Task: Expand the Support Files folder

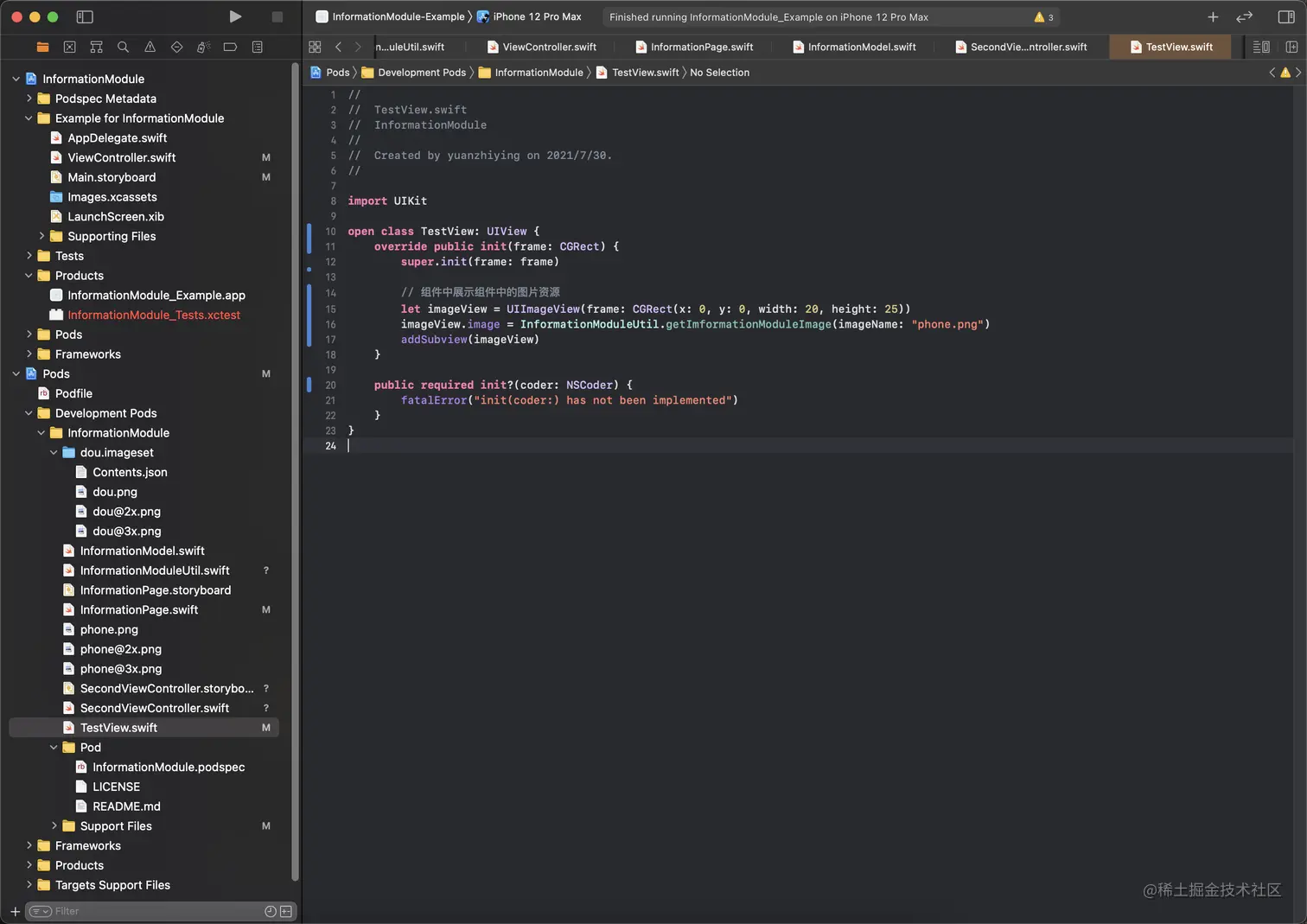Action: pyautogui.click(x=54, y=825)
